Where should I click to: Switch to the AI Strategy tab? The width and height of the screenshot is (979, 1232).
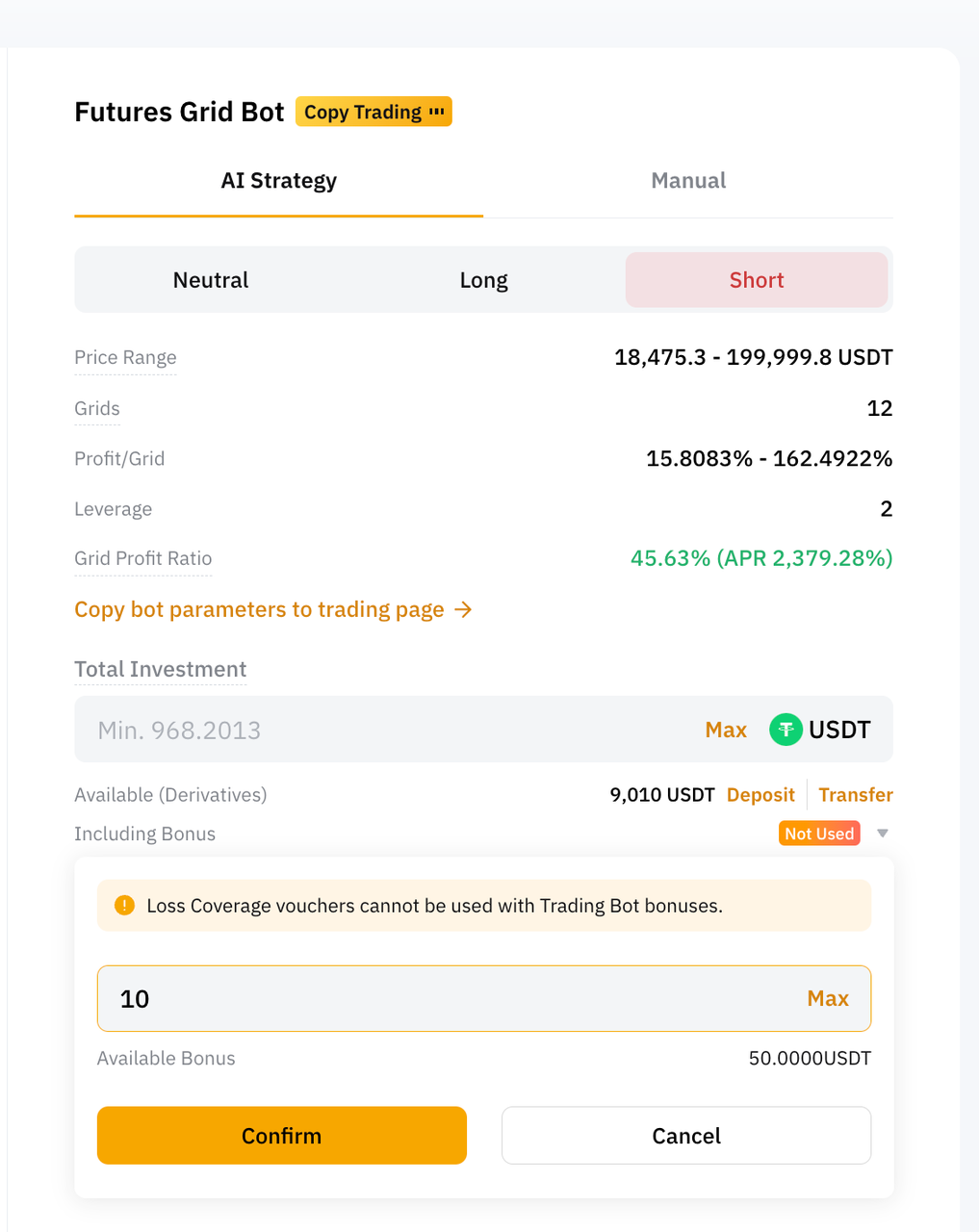tap(278, 181)
